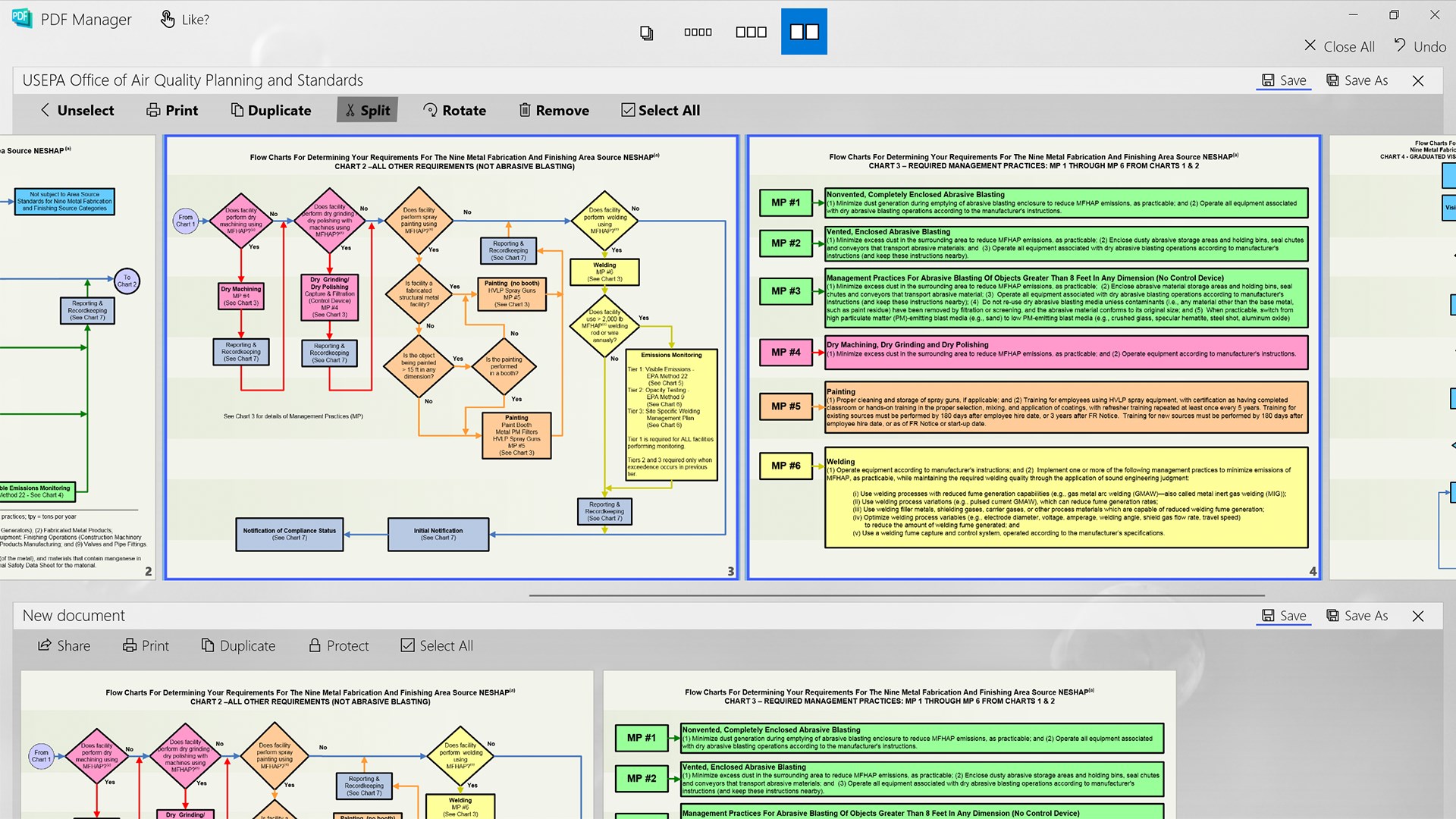Check Select All in the USEPA toolbar
The image size is (1456, 819).
tap(659, 110)
